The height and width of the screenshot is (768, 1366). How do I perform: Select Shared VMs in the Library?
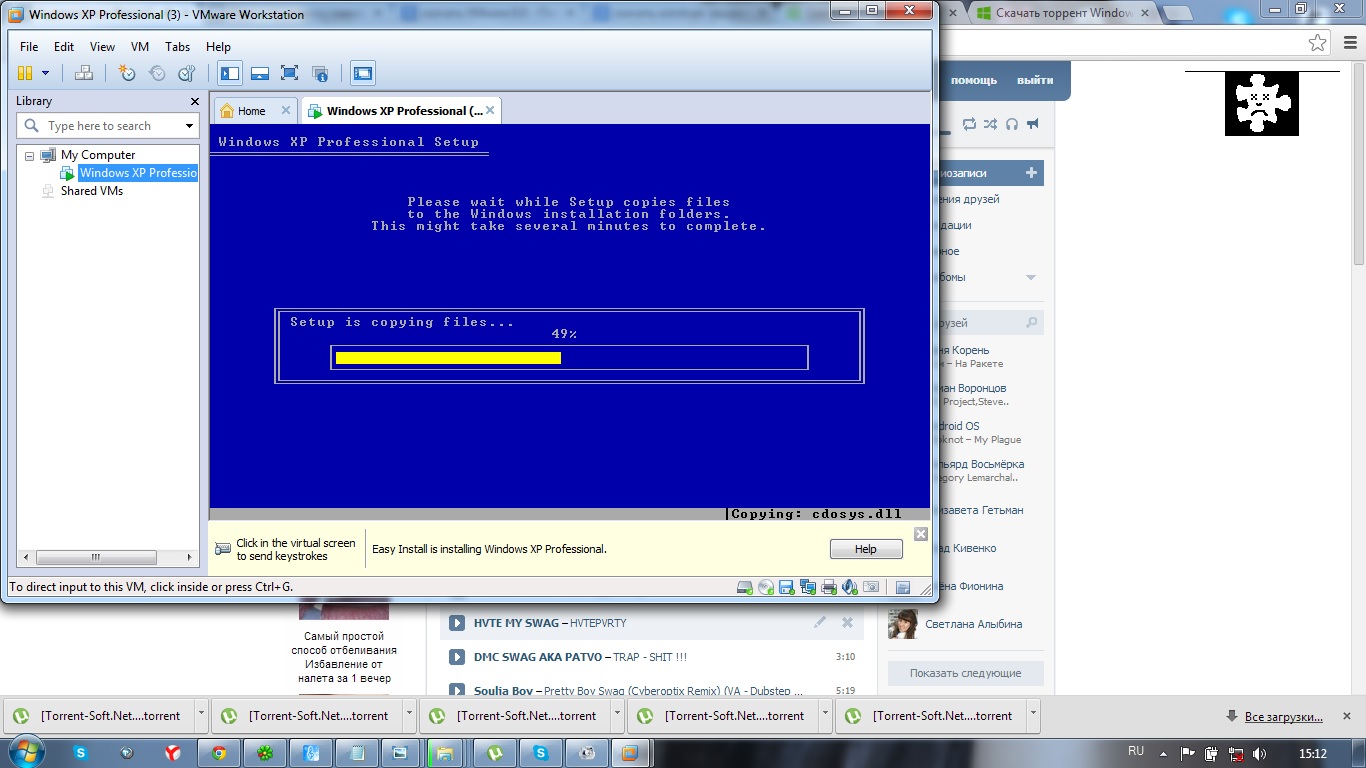tap(92, 191)
